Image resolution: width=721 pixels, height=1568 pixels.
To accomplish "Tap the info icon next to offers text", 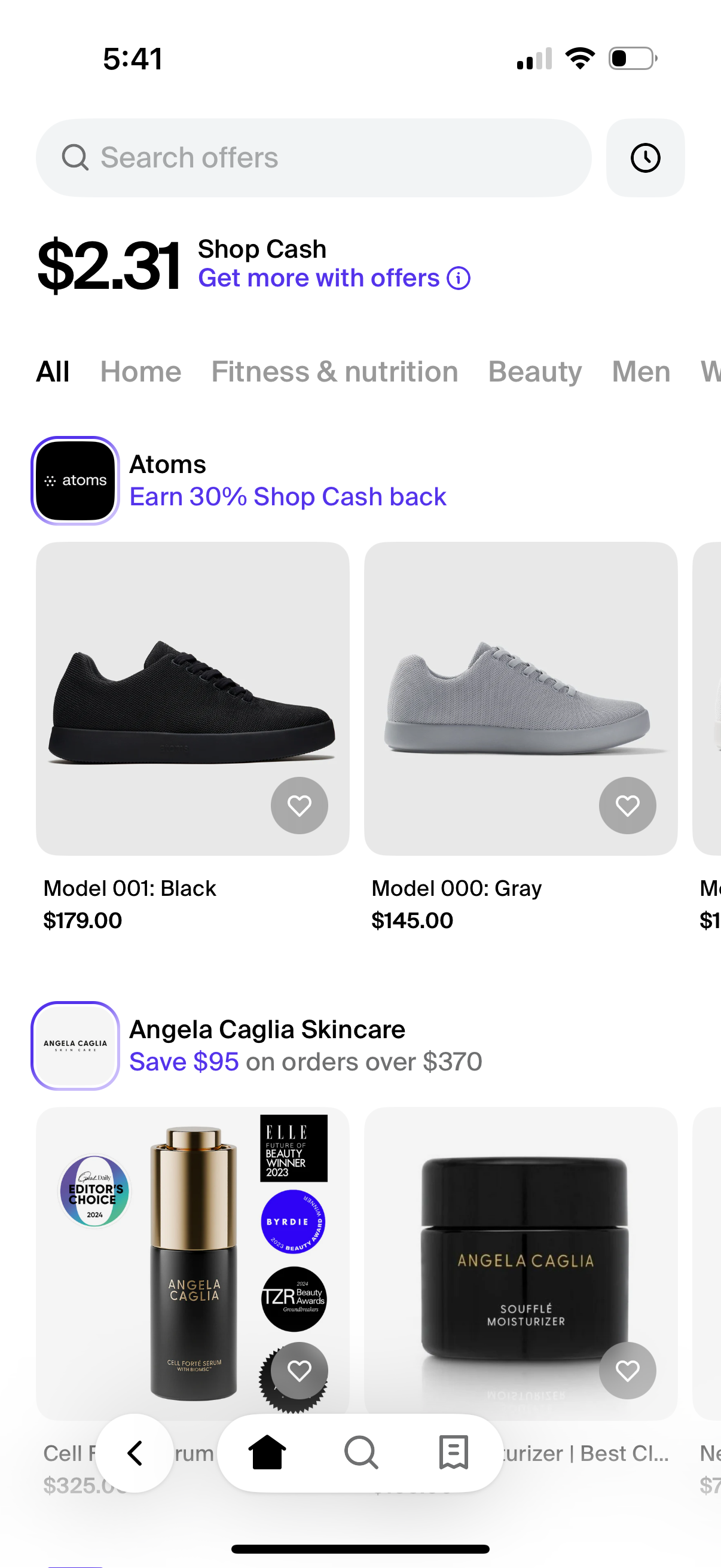I will (x=457, y=277).
